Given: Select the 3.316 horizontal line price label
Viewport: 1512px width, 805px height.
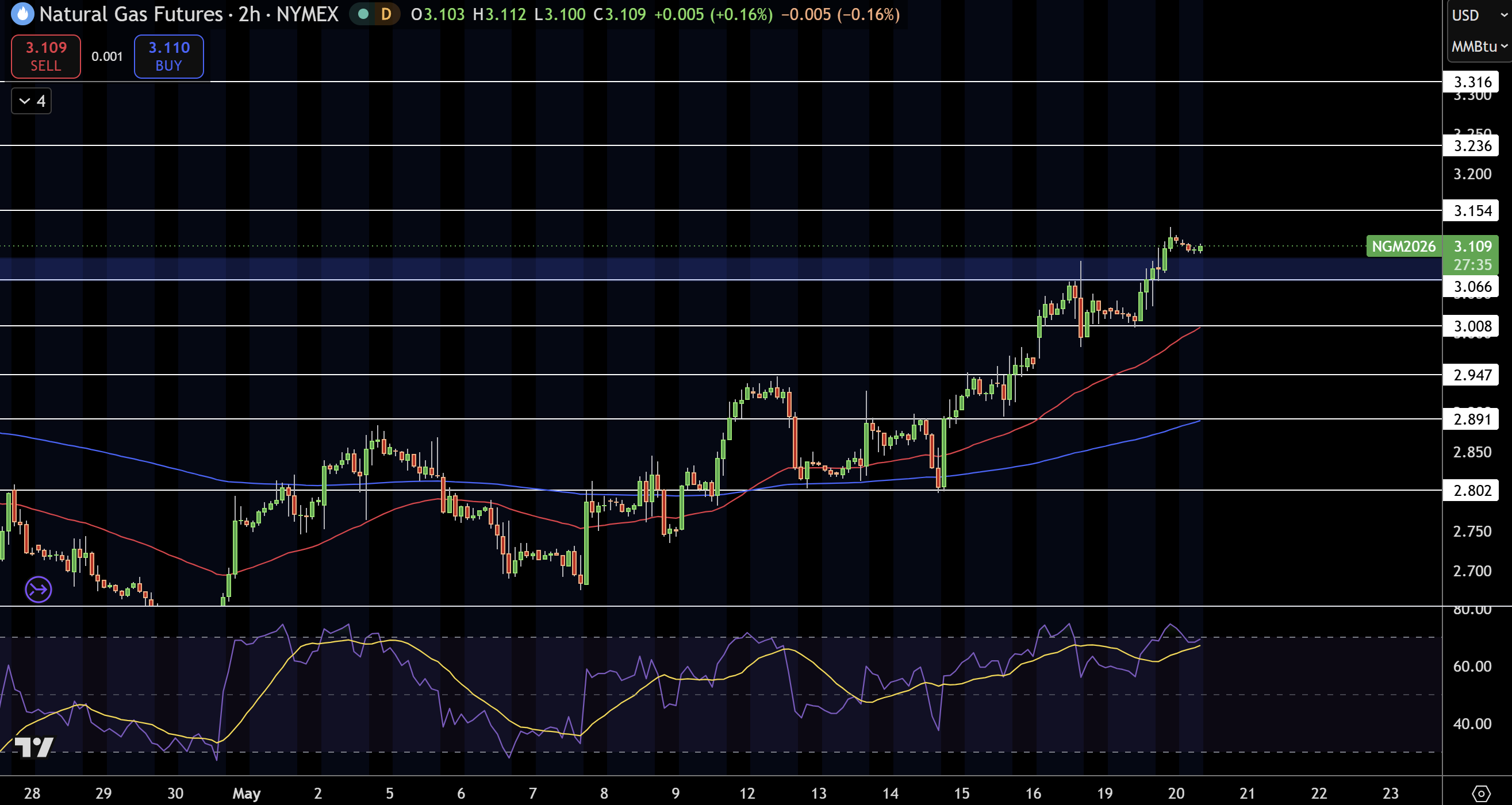Looking at the screenshot, I should click(x=1472, y=82).
